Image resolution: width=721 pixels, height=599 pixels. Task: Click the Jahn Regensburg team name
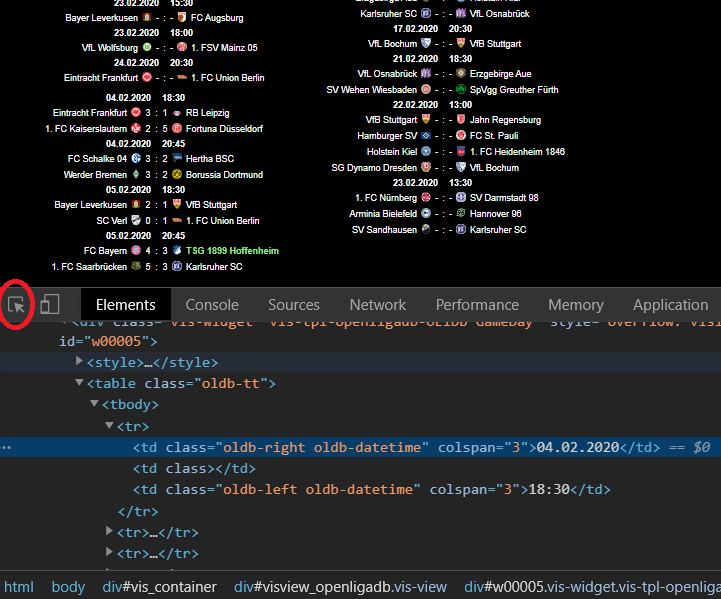pos(505,120)
